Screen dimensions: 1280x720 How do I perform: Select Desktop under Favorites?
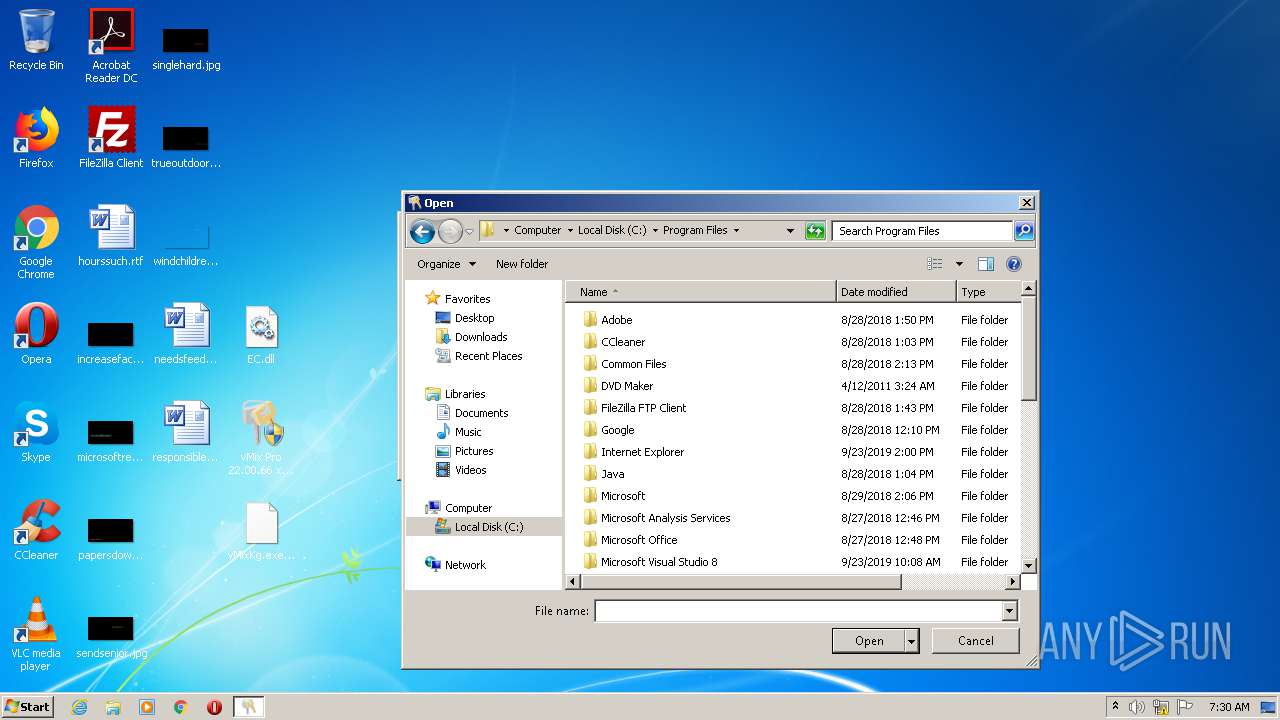click(475, 318)
